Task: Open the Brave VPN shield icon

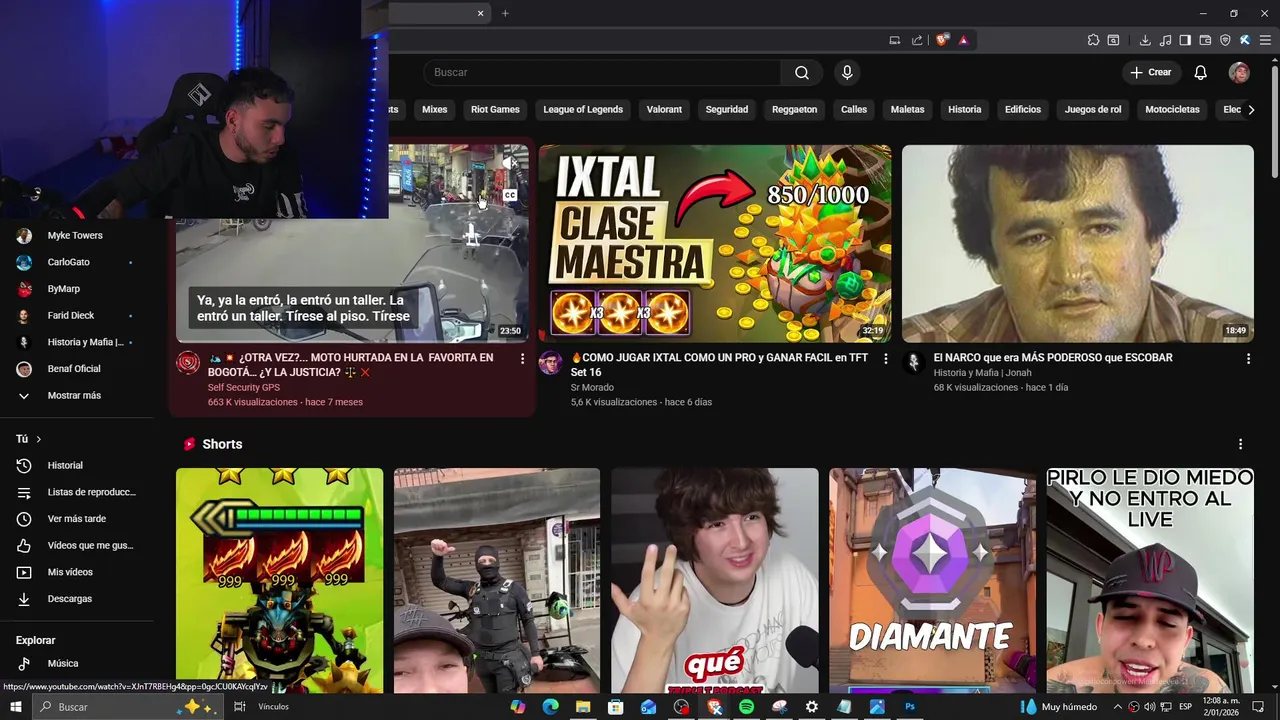Action: (1225, 40)
